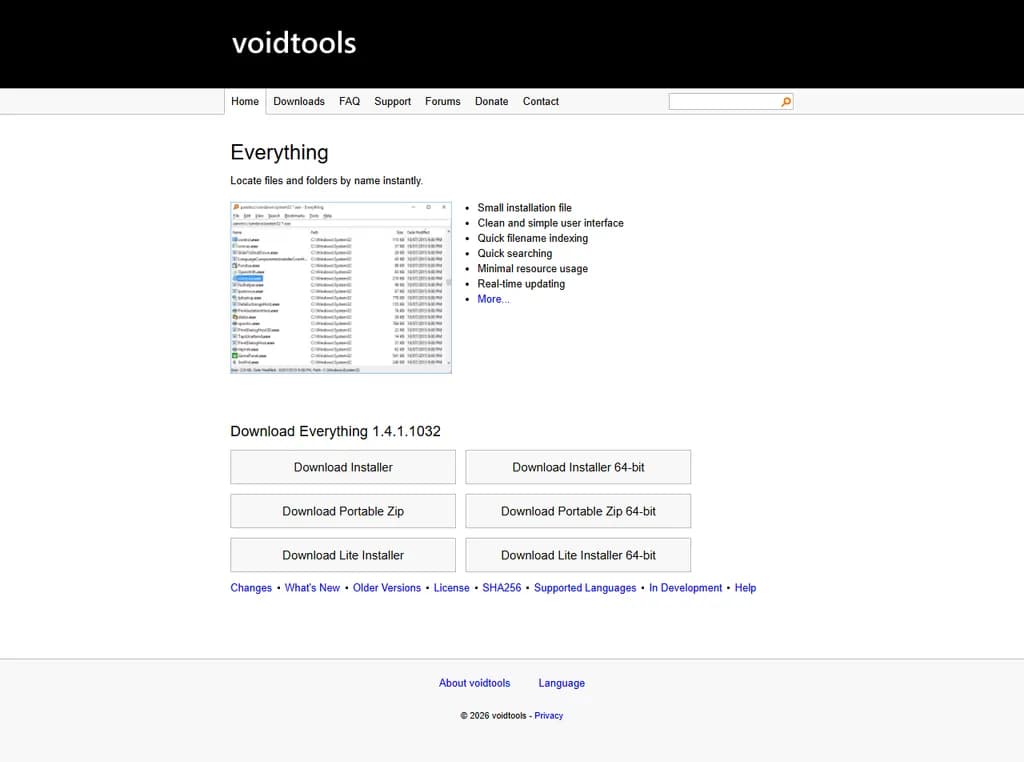Open the Forums navigation item

point(442,101)
